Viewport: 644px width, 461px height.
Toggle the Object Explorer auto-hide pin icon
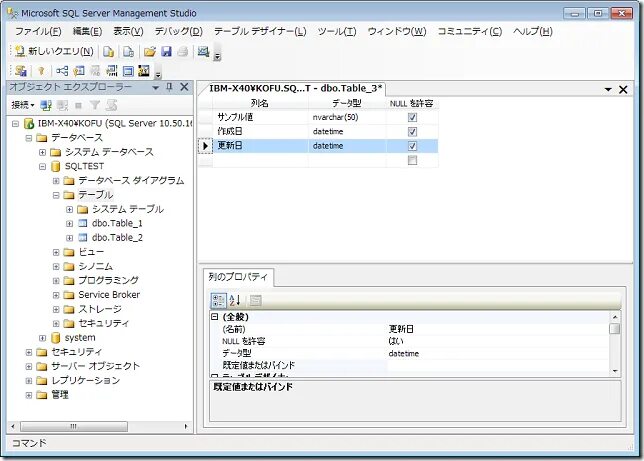click(169, 87)
